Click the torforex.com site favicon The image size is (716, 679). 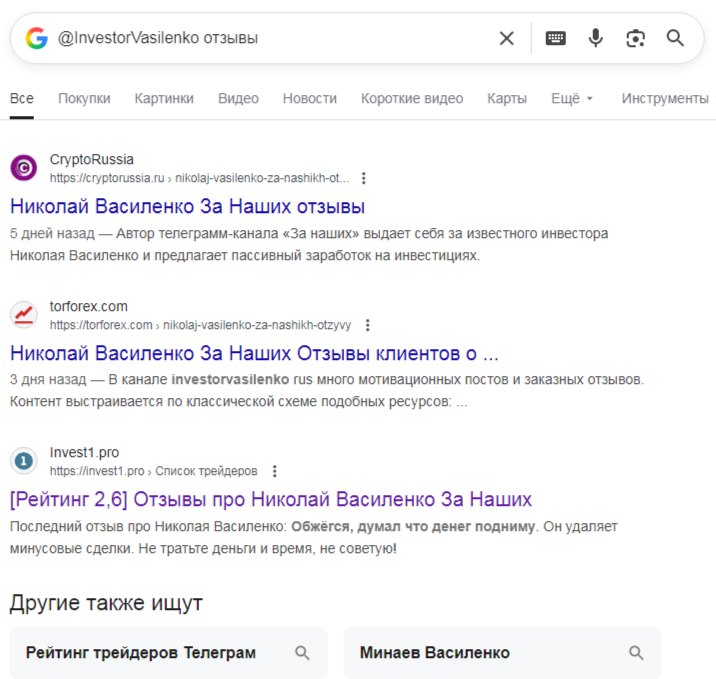[x=24, y=315]
